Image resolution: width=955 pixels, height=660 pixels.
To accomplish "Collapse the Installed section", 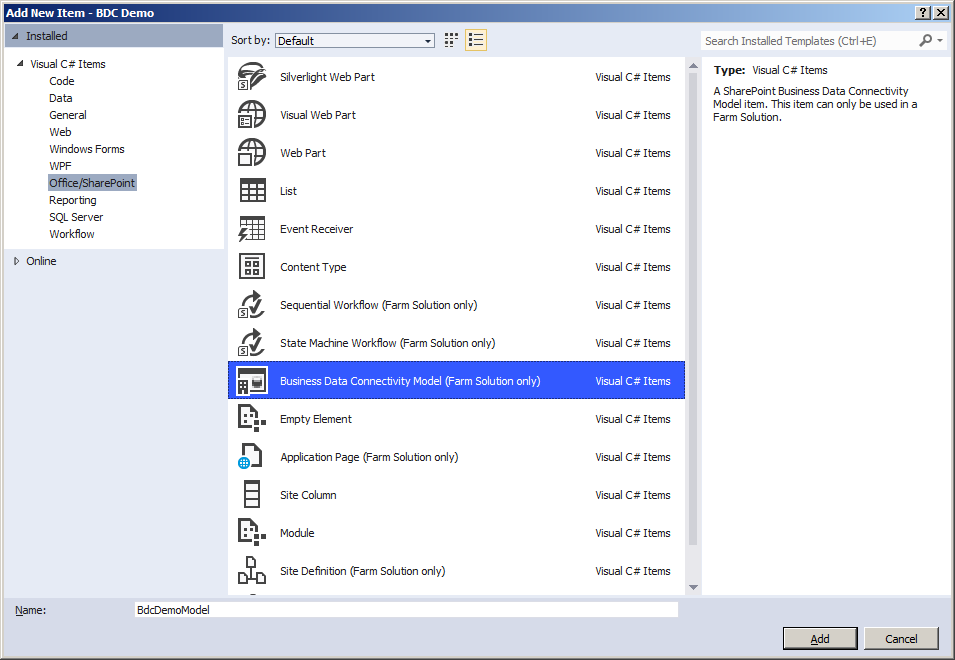I will pos(15,36).
